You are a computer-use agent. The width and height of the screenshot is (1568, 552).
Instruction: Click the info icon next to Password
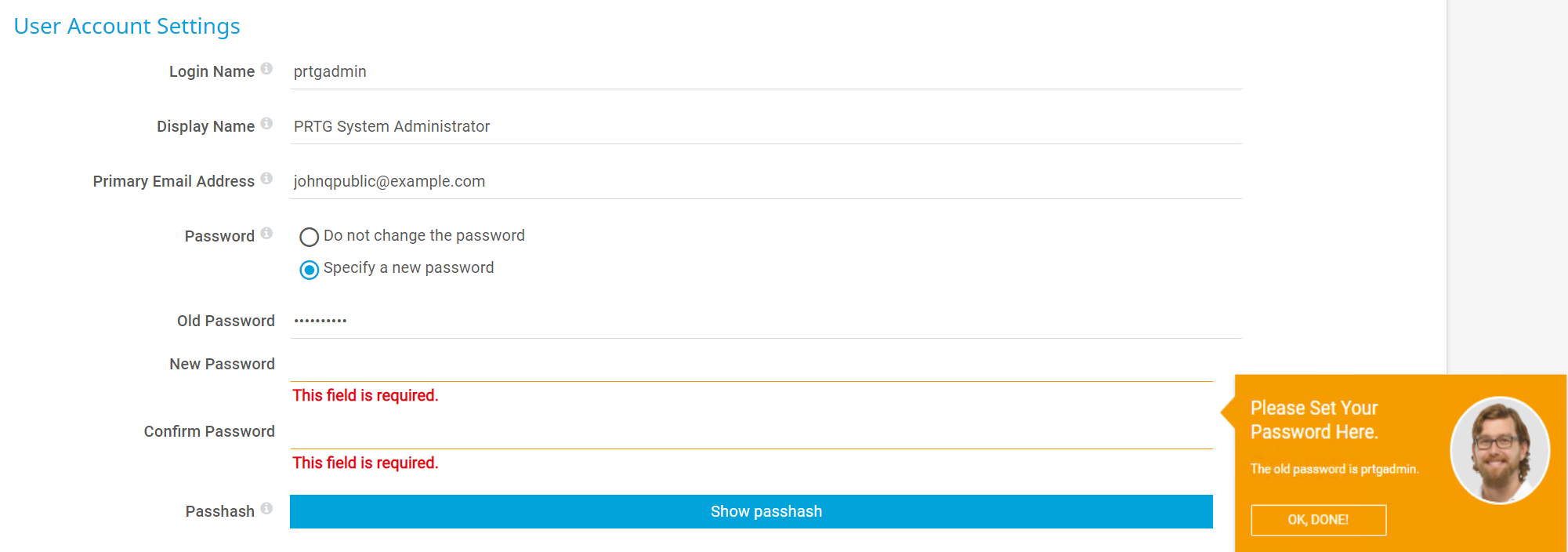(266, 234)
